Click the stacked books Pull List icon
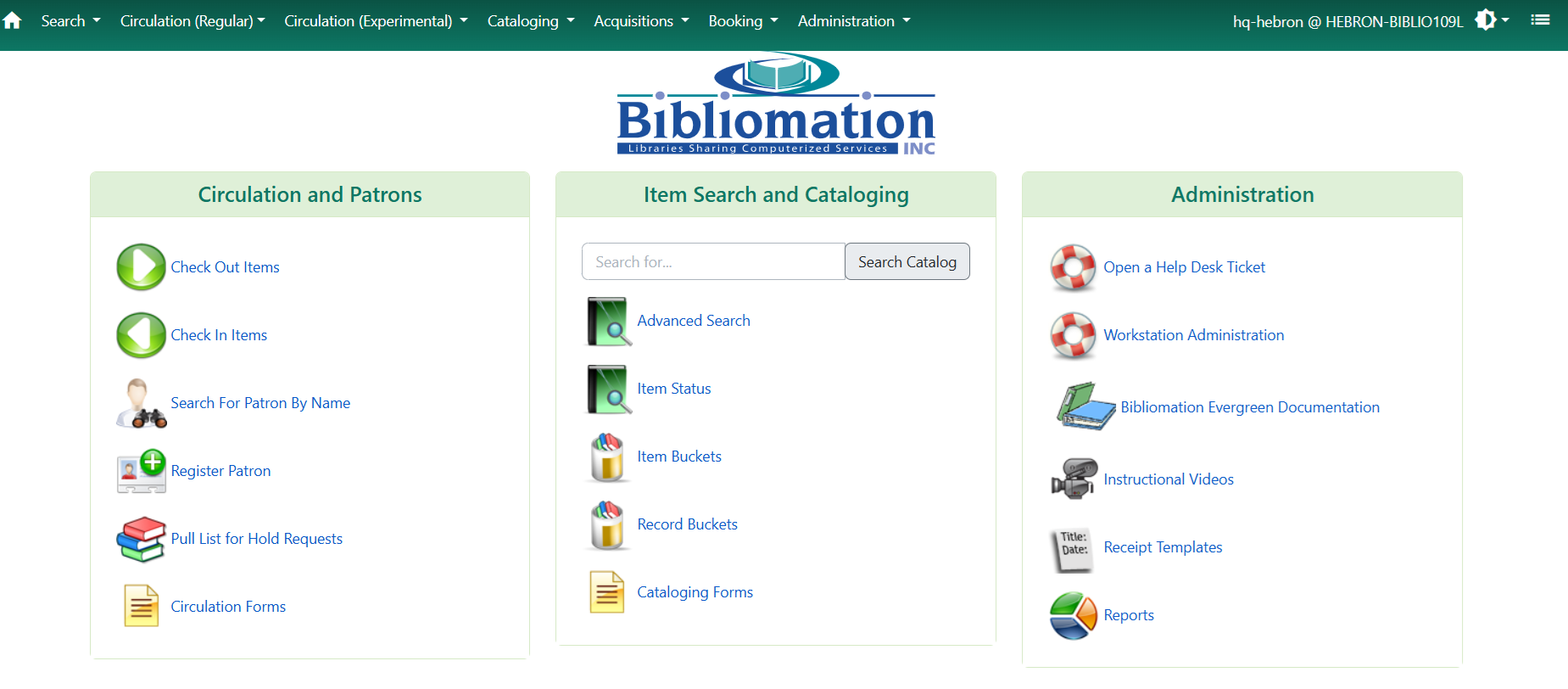 [x=141, y=539]
